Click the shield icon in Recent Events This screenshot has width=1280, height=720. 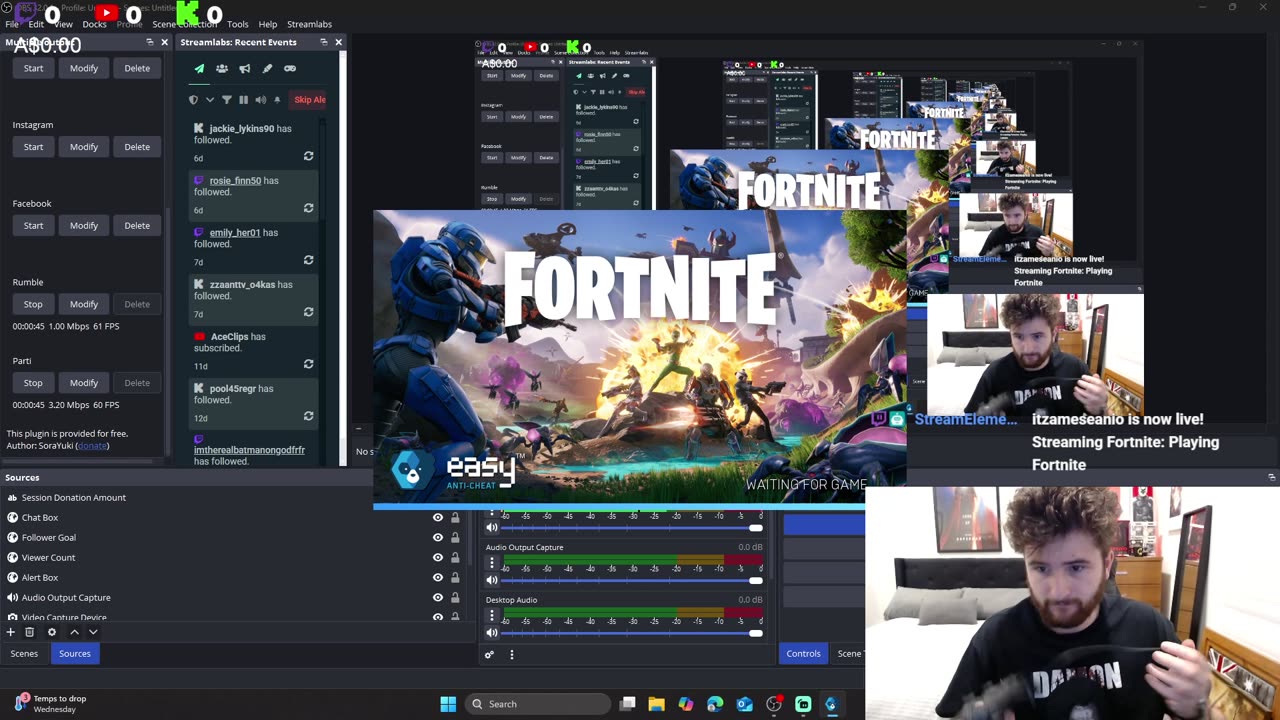click(x=193, y=100)
